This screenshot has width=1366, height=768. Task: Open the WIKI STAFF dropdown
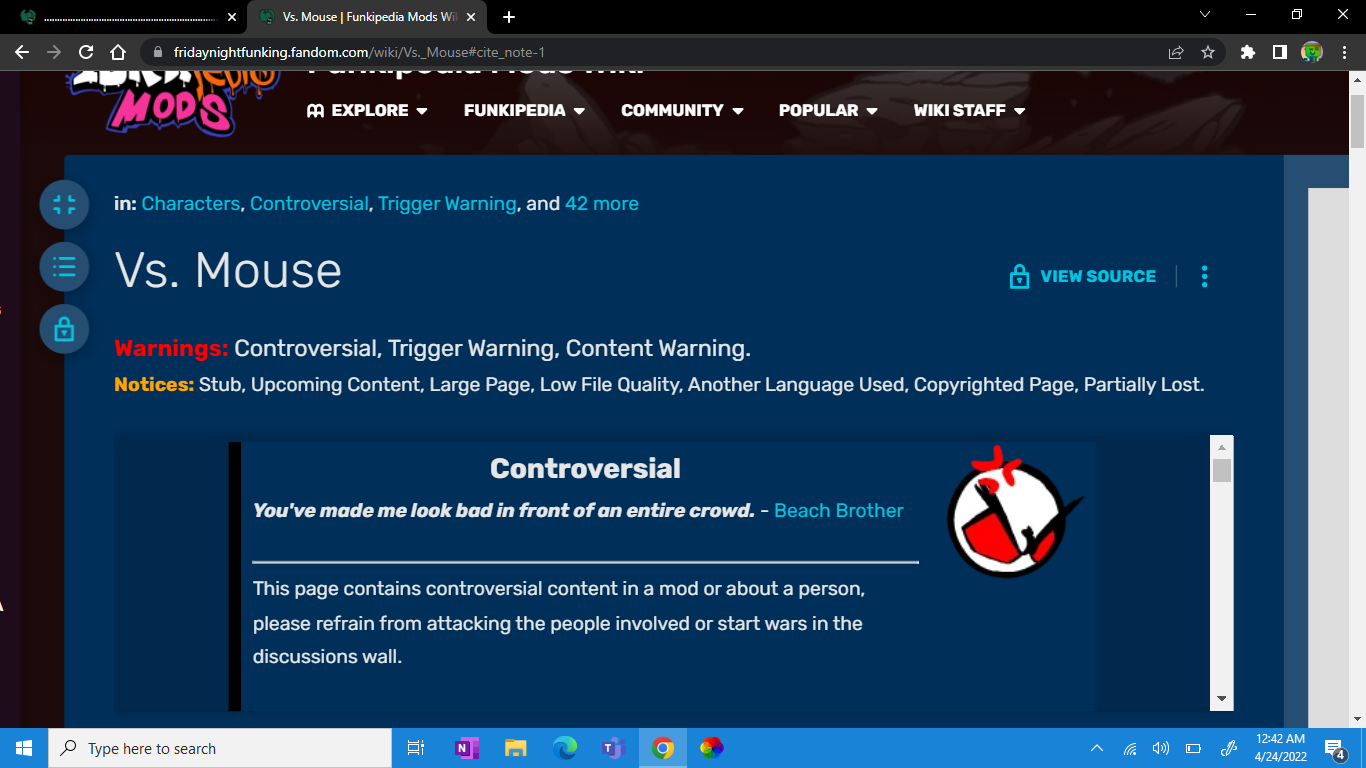coord(969,110)
